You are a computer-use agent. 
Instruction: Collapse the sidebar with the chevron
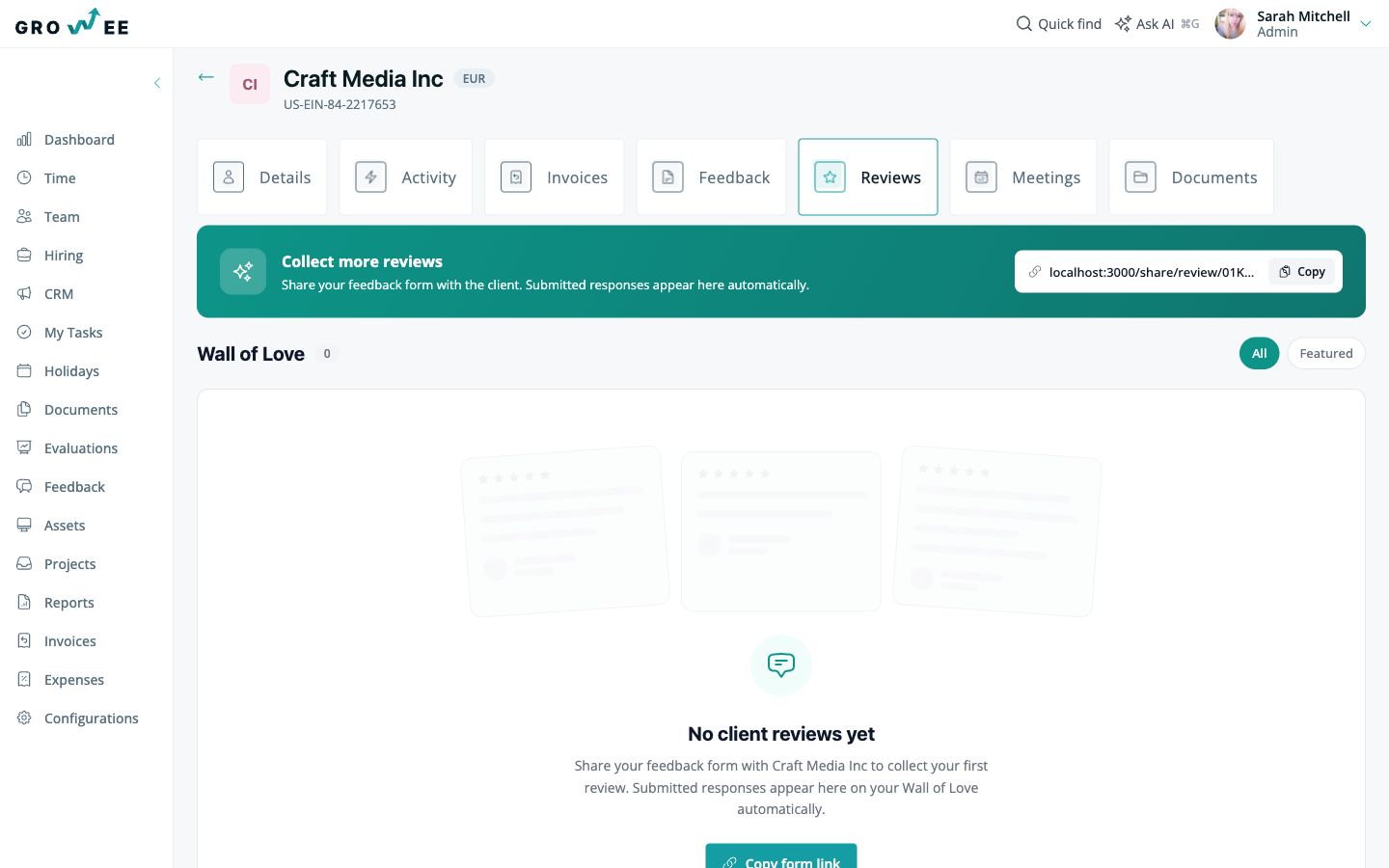coord(157,83)
